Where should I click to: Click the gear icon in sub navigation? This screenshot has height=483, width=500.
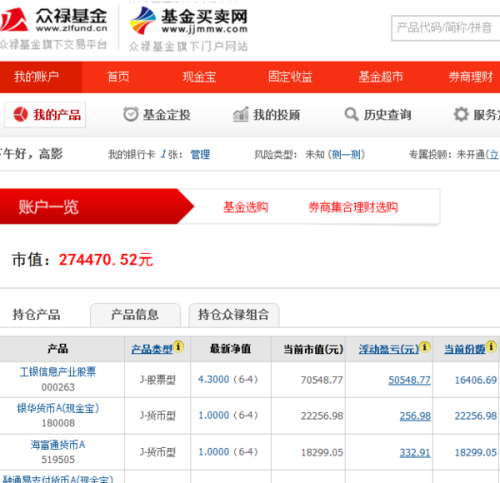point(461,114)
